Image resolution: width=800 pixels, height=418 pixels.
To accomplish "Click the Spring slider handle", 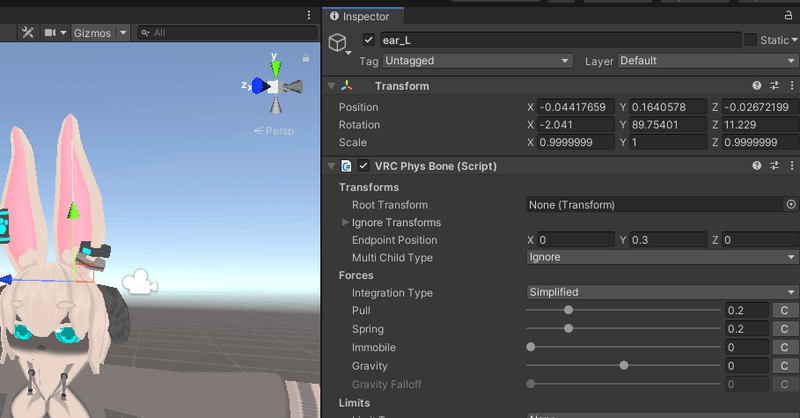I will [568, 329].
